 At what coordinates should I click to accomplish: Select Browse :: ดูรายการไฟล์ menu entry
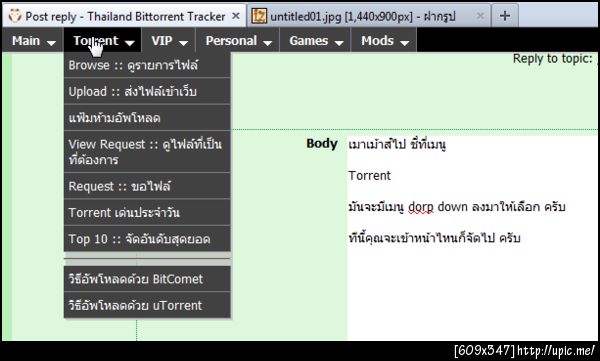(147, 65)
